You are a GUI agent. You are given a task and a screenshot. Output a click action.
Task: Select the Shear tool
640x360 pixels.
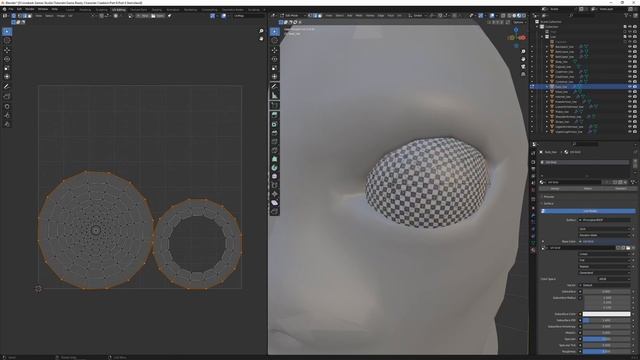click(x=274, y=202)
